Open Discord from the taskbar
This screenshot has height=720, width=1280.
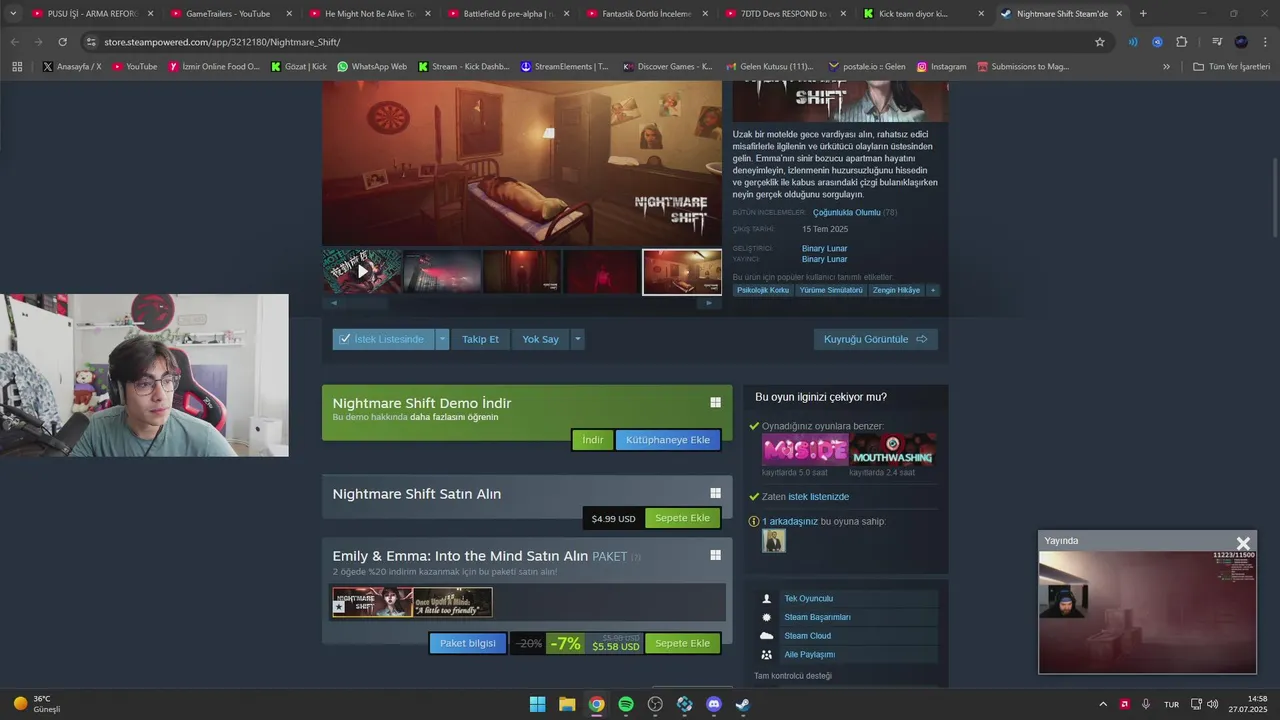click(x=714, y=704)
